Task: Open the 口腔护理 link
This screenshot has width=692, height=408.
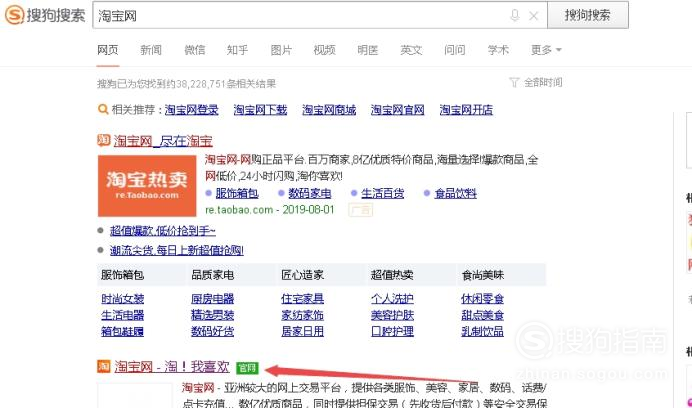Action: tap(393, 331)
